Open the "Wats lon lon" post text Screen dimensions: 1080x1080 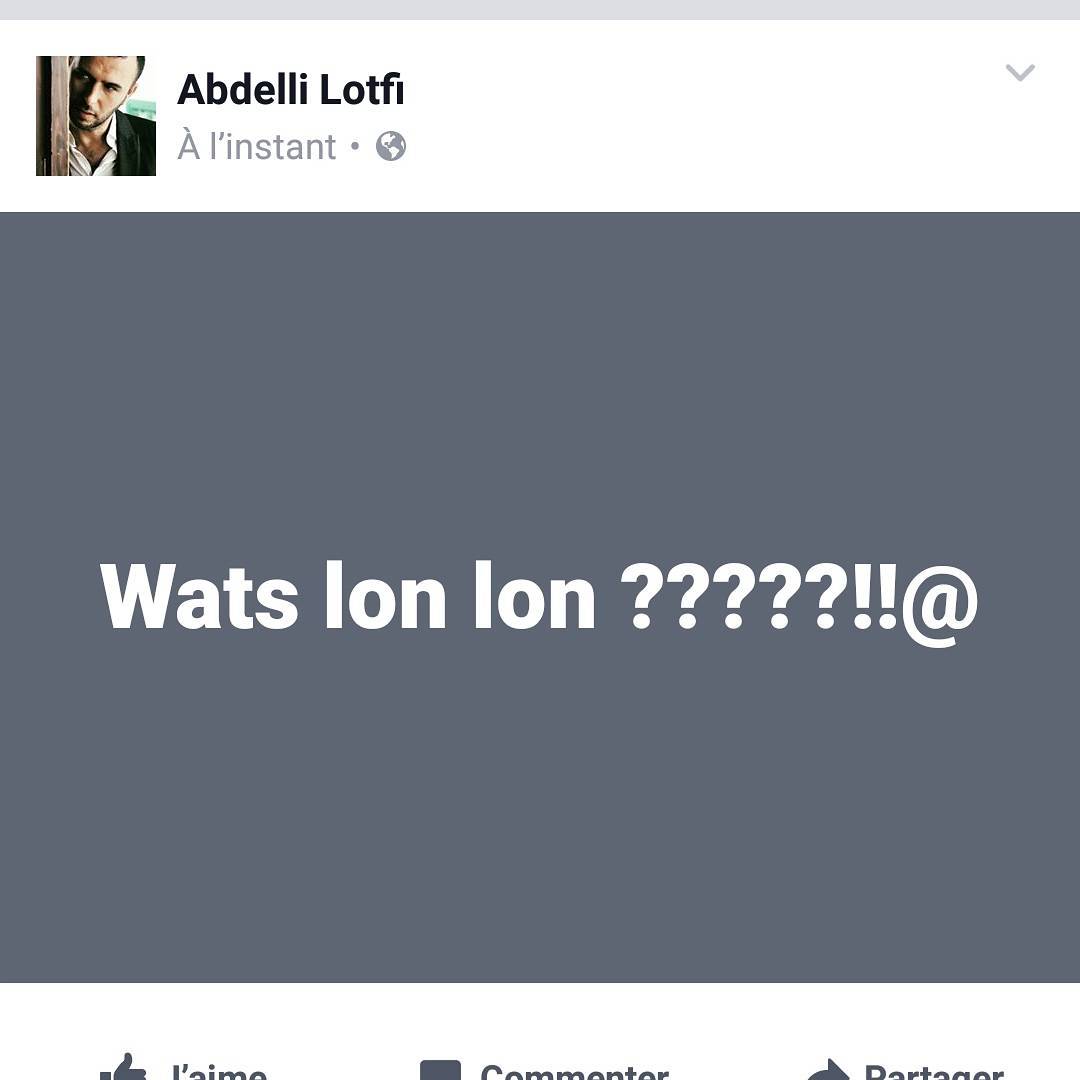[x=539, y=599]
